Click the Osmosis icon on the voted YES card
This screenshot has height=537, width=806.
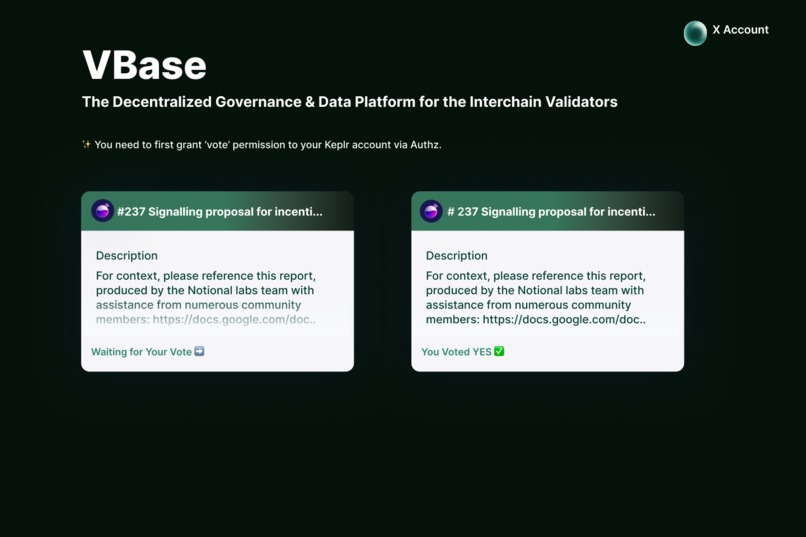[431, 211]
